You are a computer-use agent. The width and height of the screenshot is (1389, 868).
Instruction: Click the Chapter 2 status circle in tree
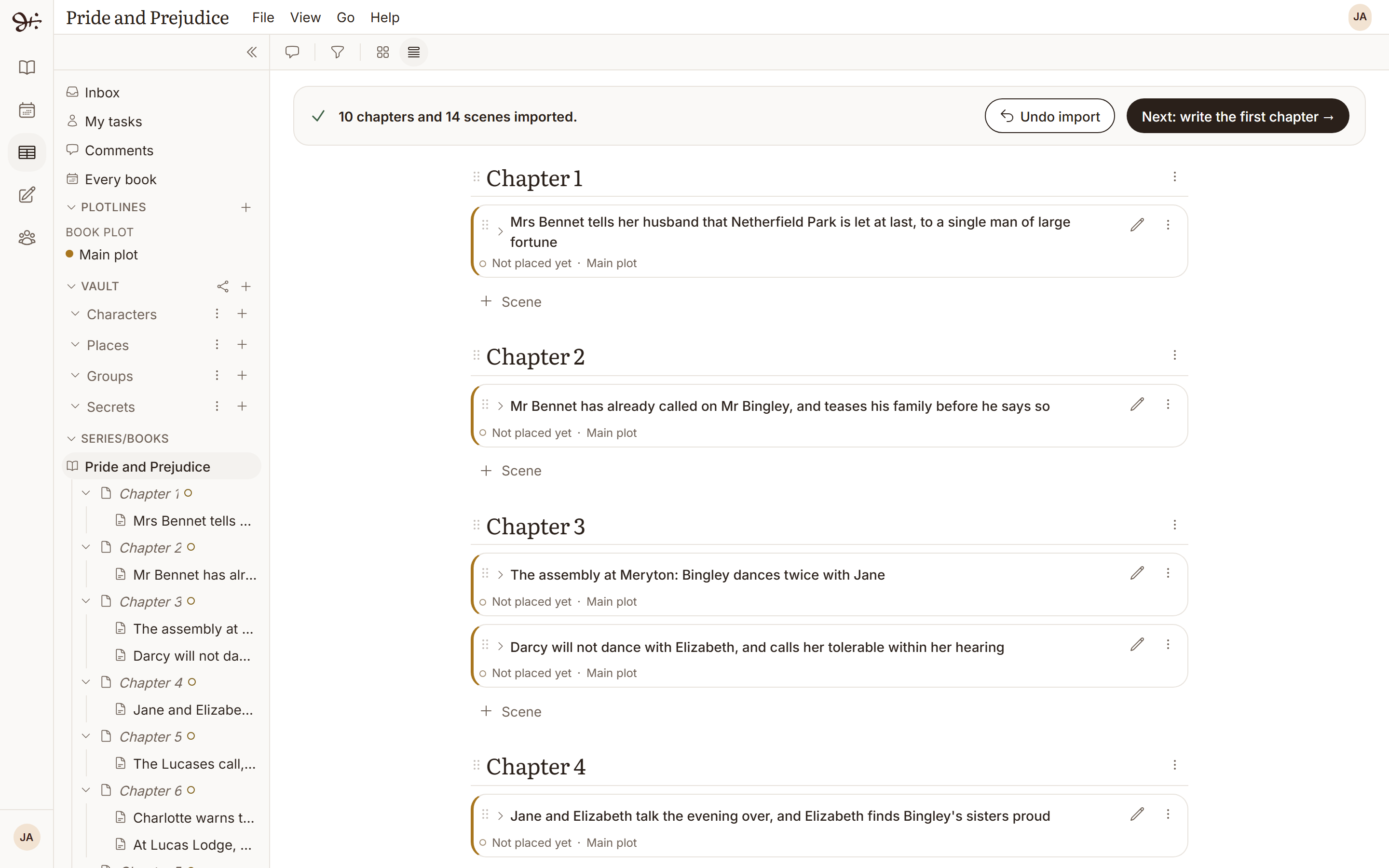[191, 547]
